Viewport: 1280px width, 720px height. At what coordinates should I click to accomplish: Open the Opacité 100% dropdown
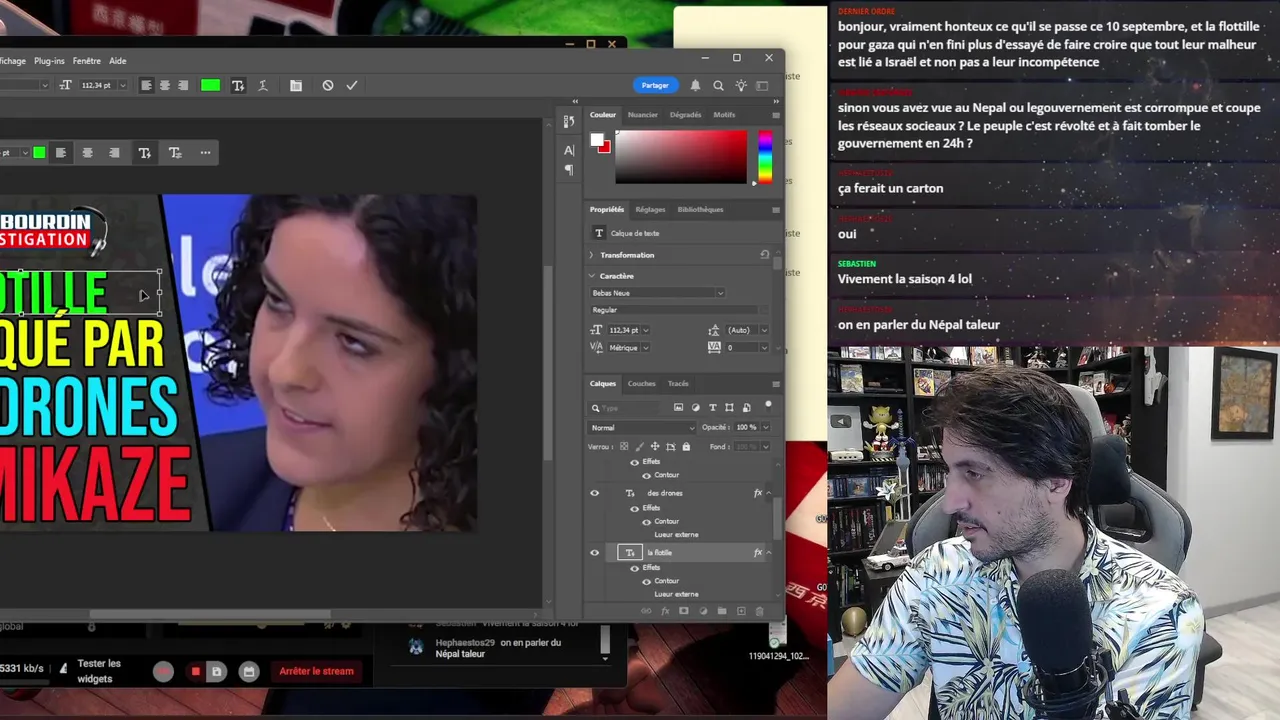pos(766,427)
